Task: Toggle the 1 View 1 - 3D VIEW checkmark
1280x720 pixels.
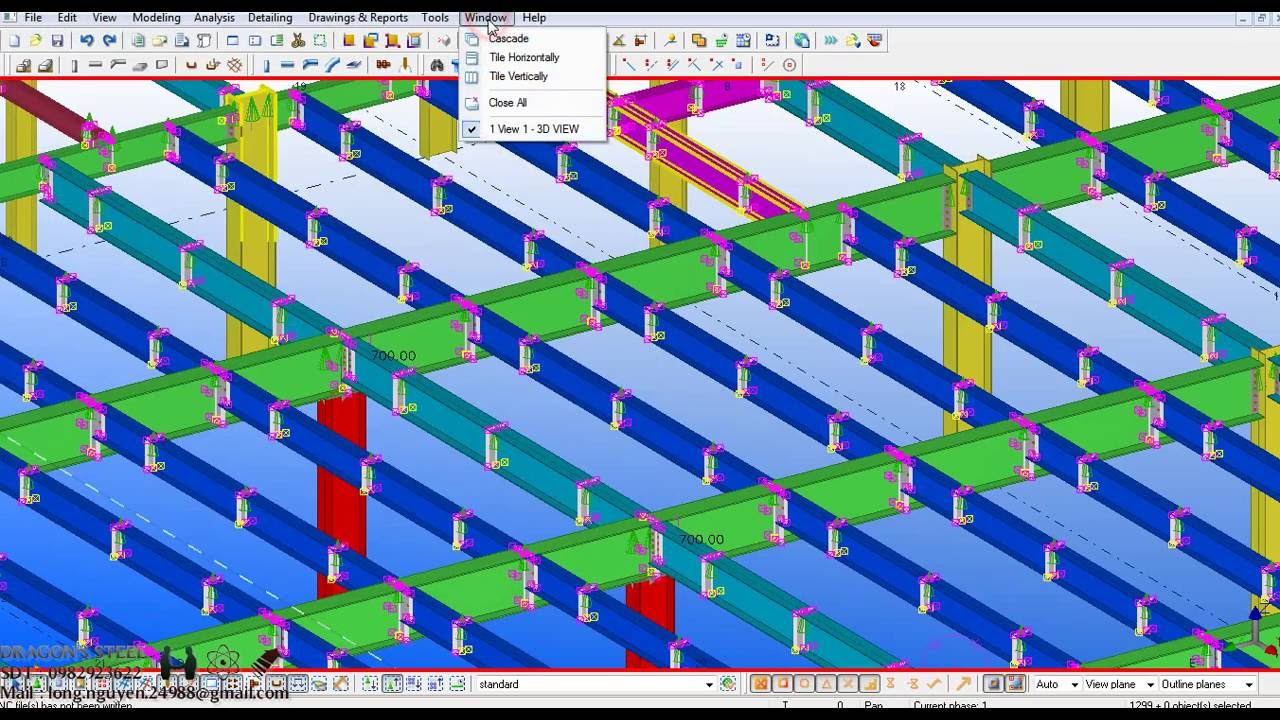Action: click(x=472, y=129)
